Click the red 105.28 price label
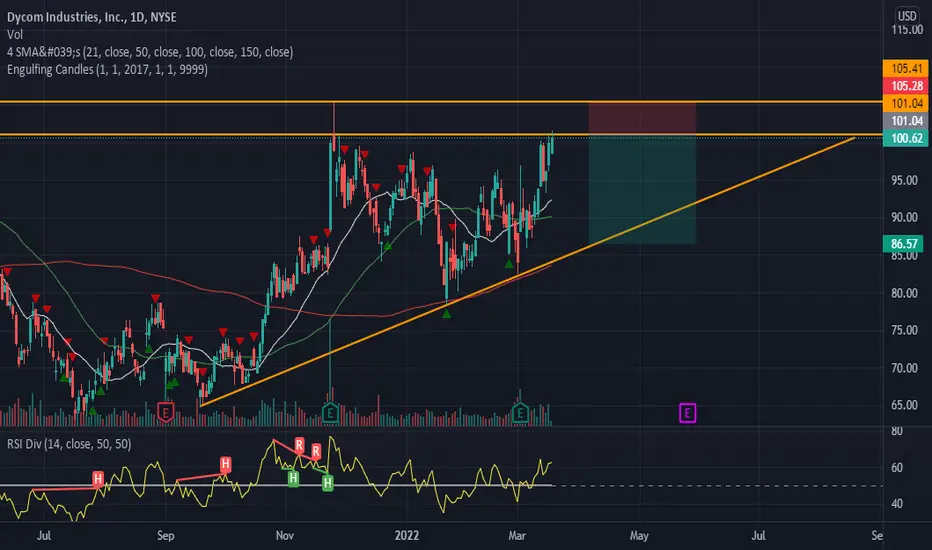 click(905, 86)
